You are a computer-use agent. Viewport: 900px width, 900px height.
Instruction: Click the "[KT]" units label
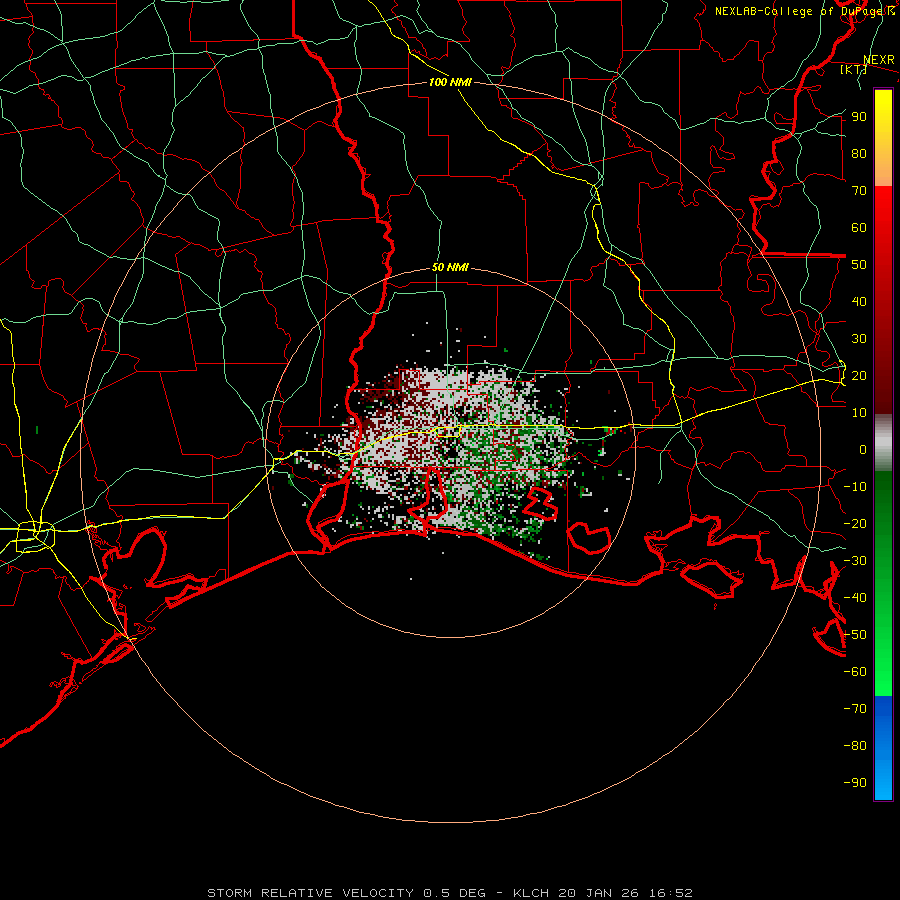(x=854, y=69)
